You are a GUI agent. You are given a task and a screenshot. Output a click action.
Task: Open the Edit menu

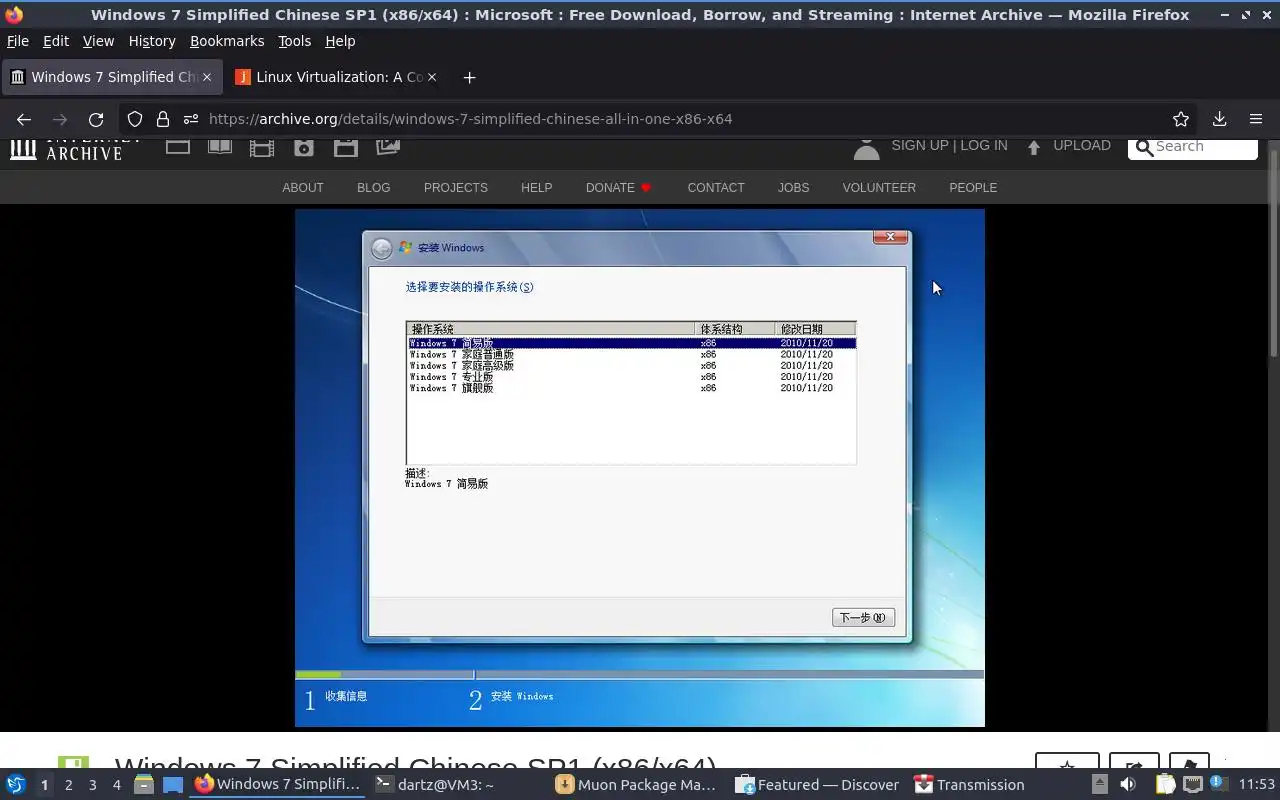coord(56,41)
